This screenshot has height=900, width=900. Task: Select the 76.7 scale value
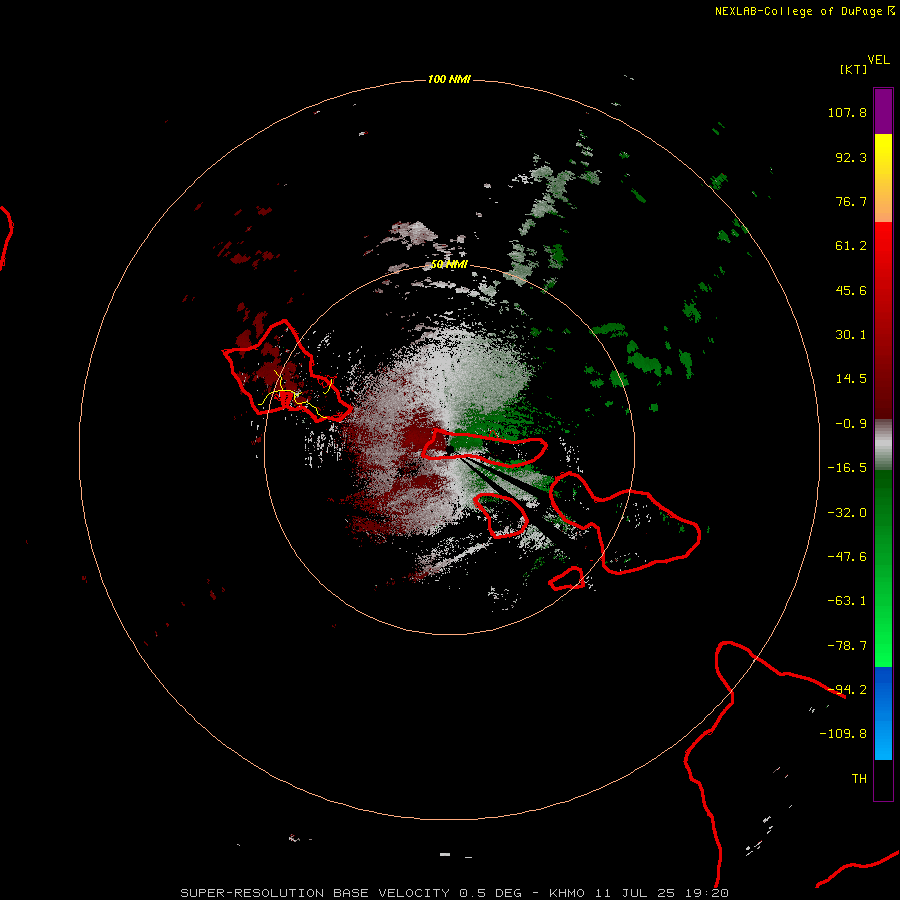(851, 201)
